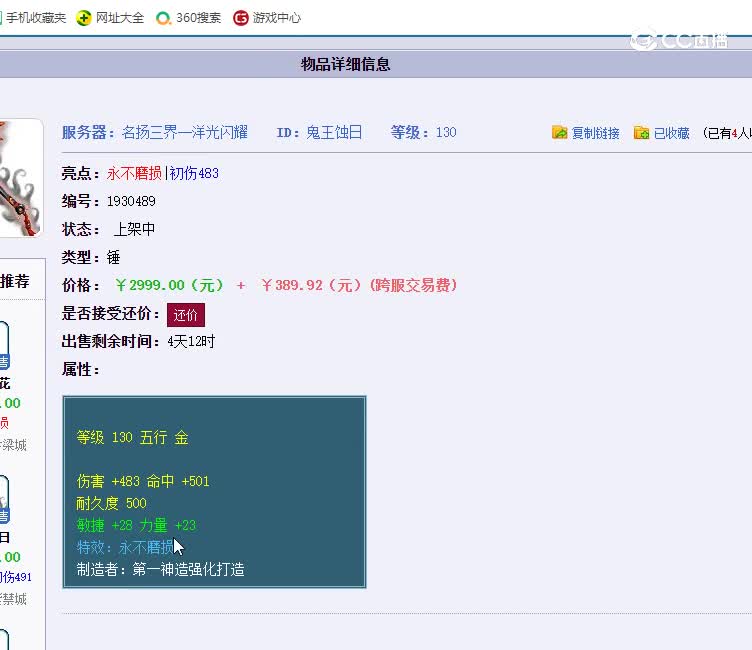Click the 复制链接 folder icon

coord(559,132)
